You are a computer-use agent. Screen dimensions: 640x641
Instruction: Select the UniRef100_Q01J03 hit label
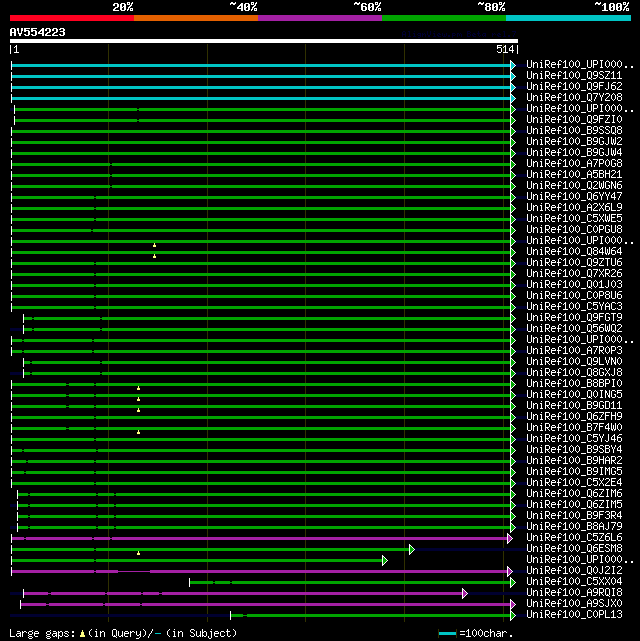[574, 285]
